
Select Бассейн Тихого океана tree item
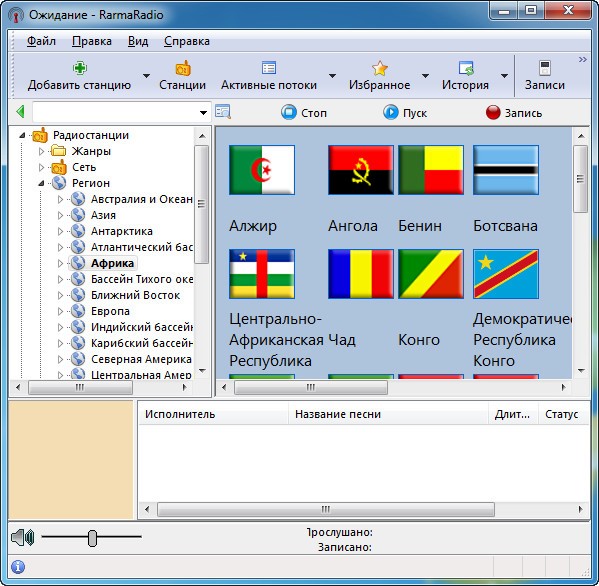pyautogui.click(x=141, y=279)
